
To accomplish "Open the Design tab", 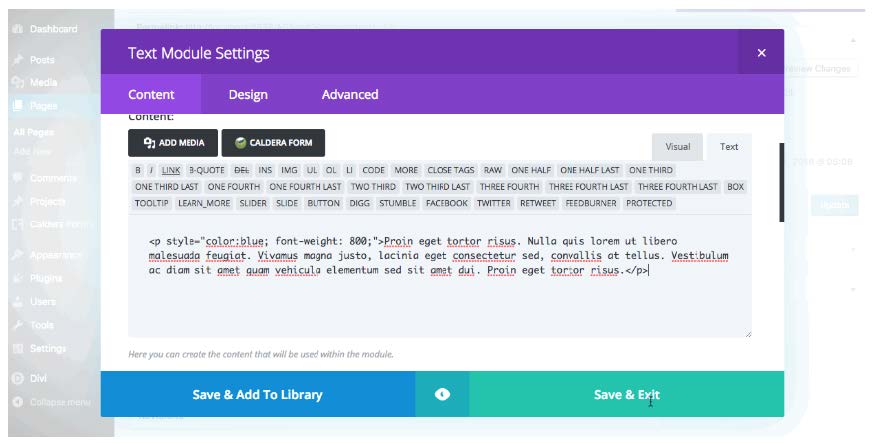I will (248, 95).
